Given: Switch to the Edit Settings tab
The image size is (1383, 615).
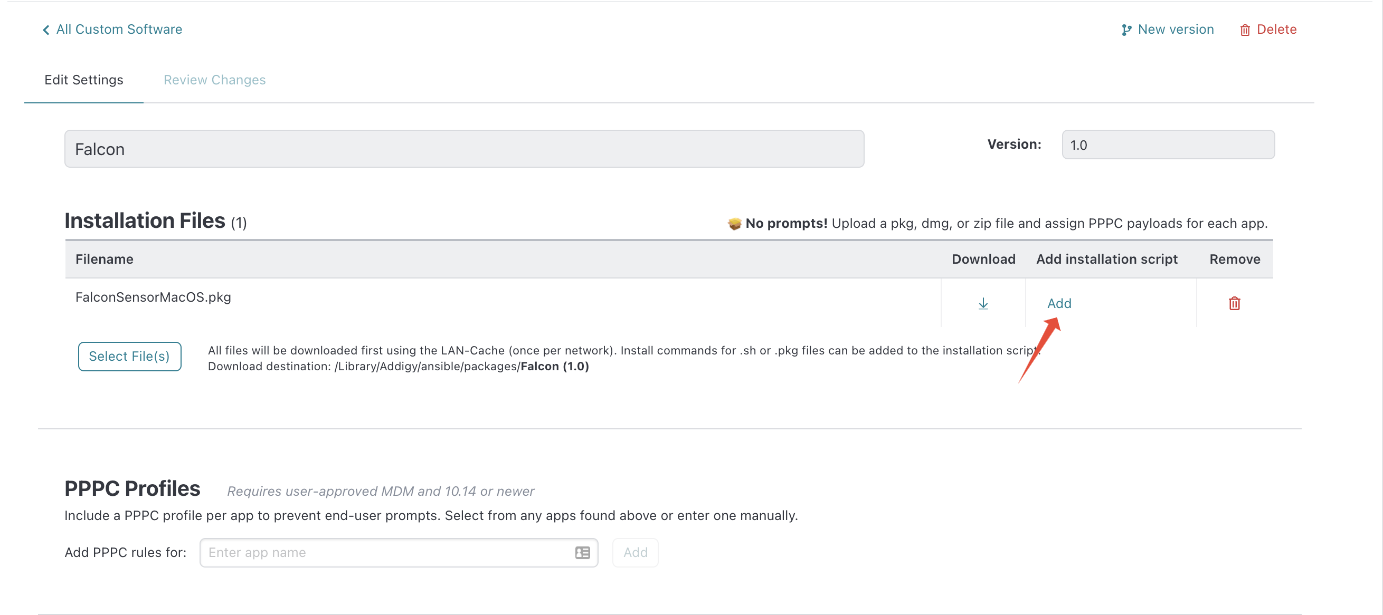Looking at the screenshot, I should (x=84, y=80).
